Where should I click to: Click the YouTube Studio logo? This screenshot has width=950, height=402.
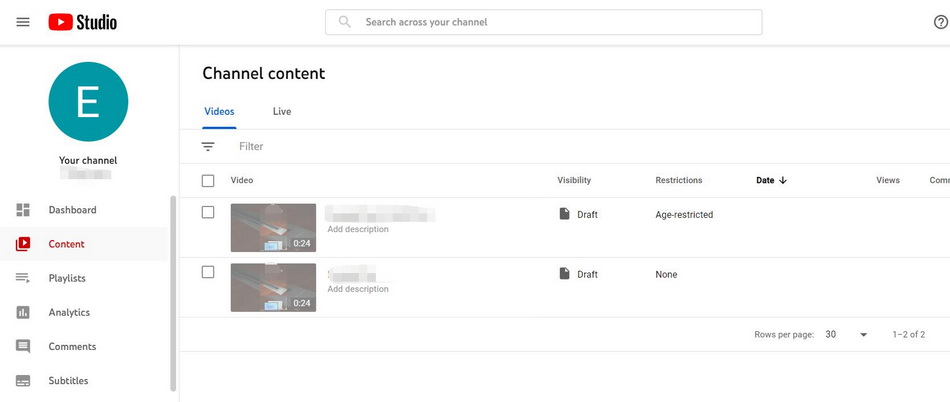tap(82, 22)
